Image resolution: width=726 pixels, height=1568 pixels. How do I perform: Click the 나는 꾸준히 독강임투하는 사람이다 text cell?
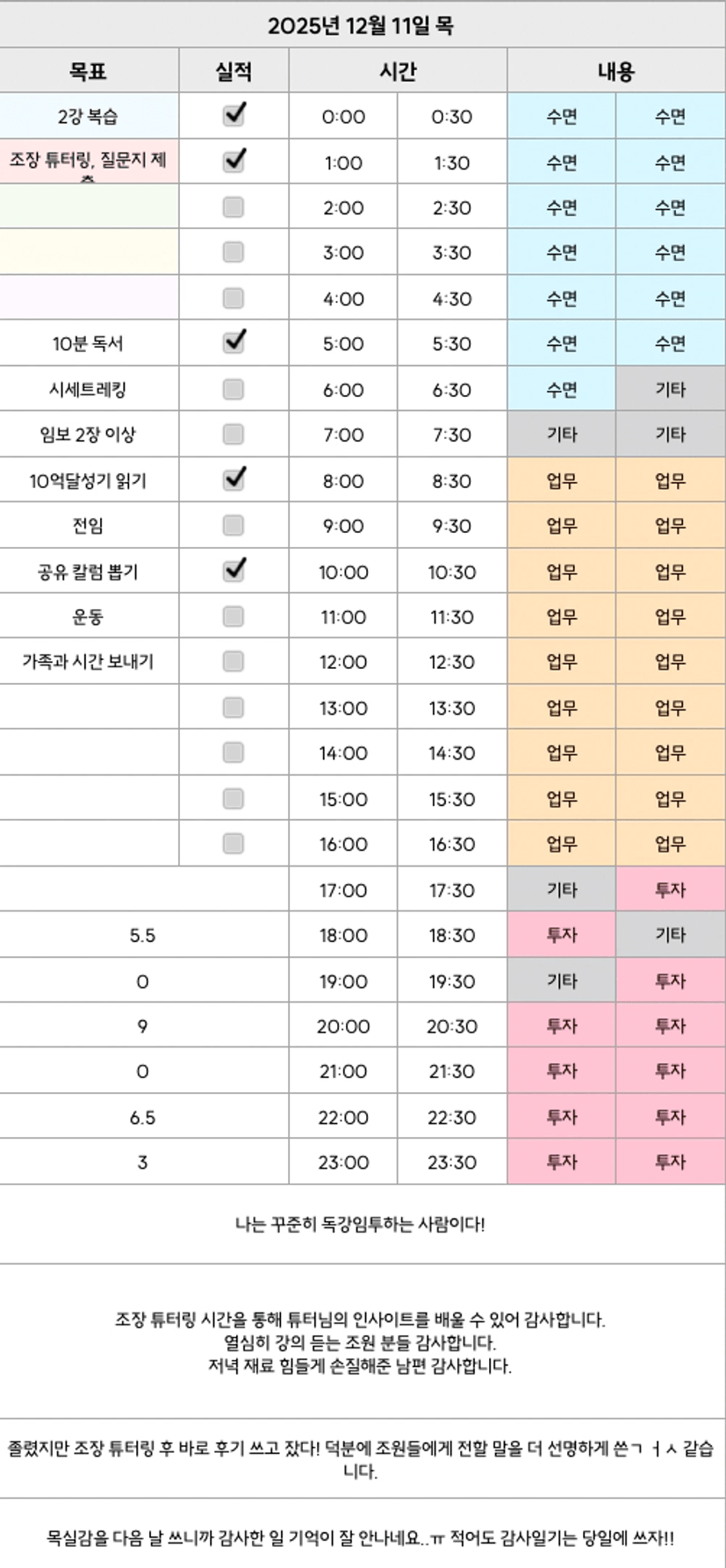[x=361, y=1224]
